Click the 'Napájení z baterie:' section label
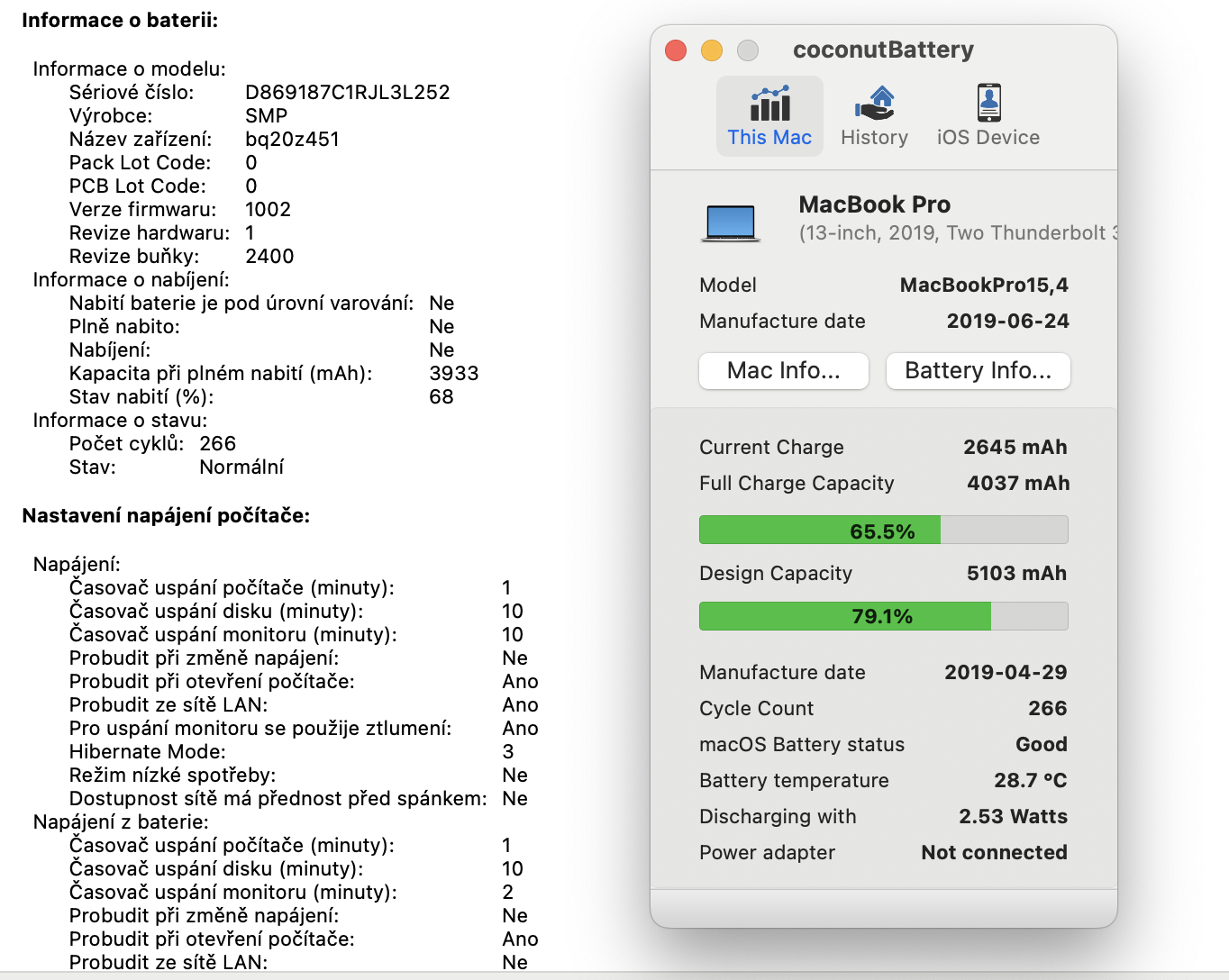This screenshot has width=1229, height=980. pyautogui.click(x=120, y=822)
